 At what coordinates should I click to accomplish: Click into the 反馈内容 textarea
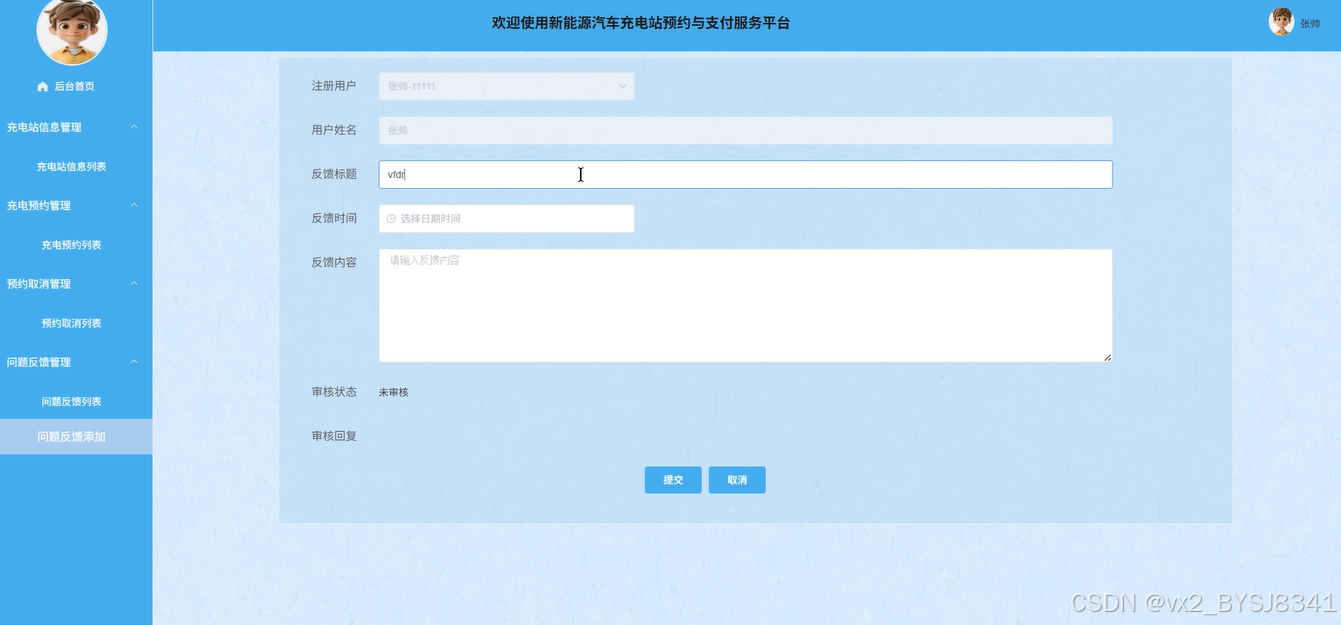(745, 305)
